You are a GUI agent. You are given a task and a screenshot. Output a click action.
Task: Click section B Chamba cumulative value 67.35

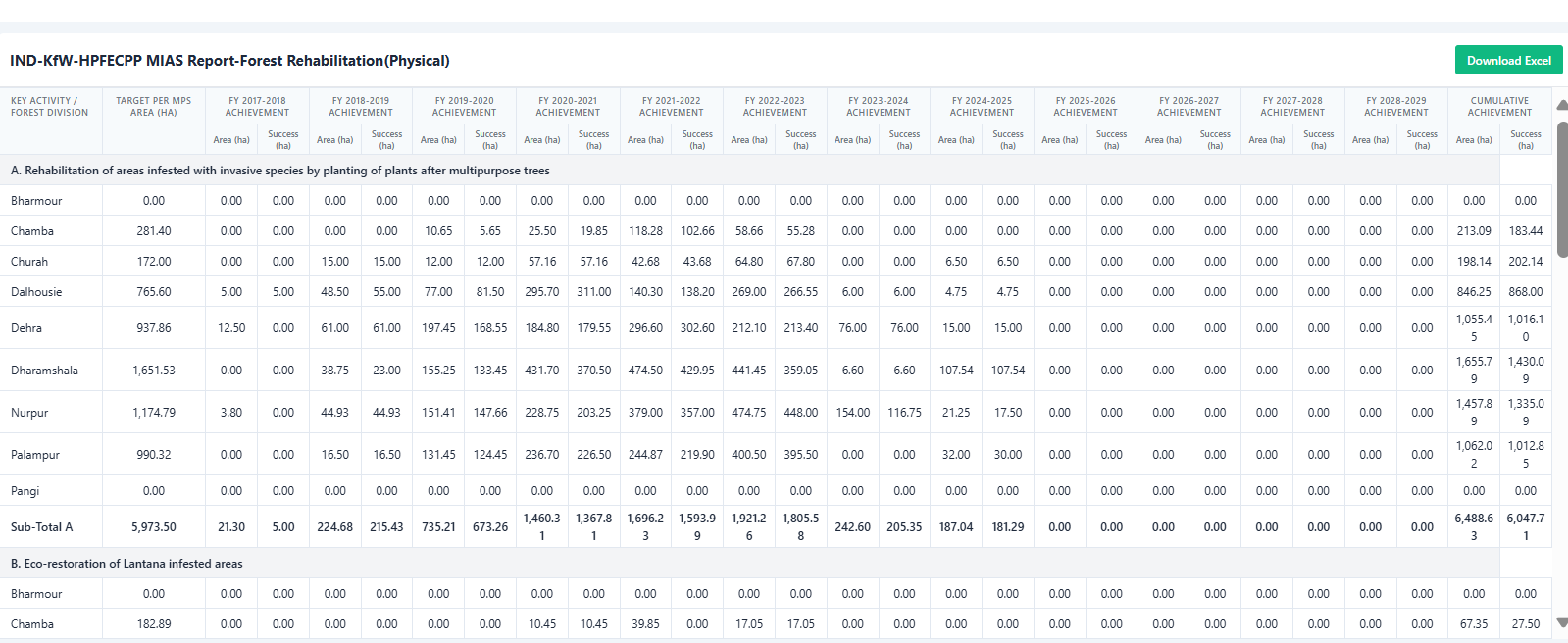coord(1474,624)
